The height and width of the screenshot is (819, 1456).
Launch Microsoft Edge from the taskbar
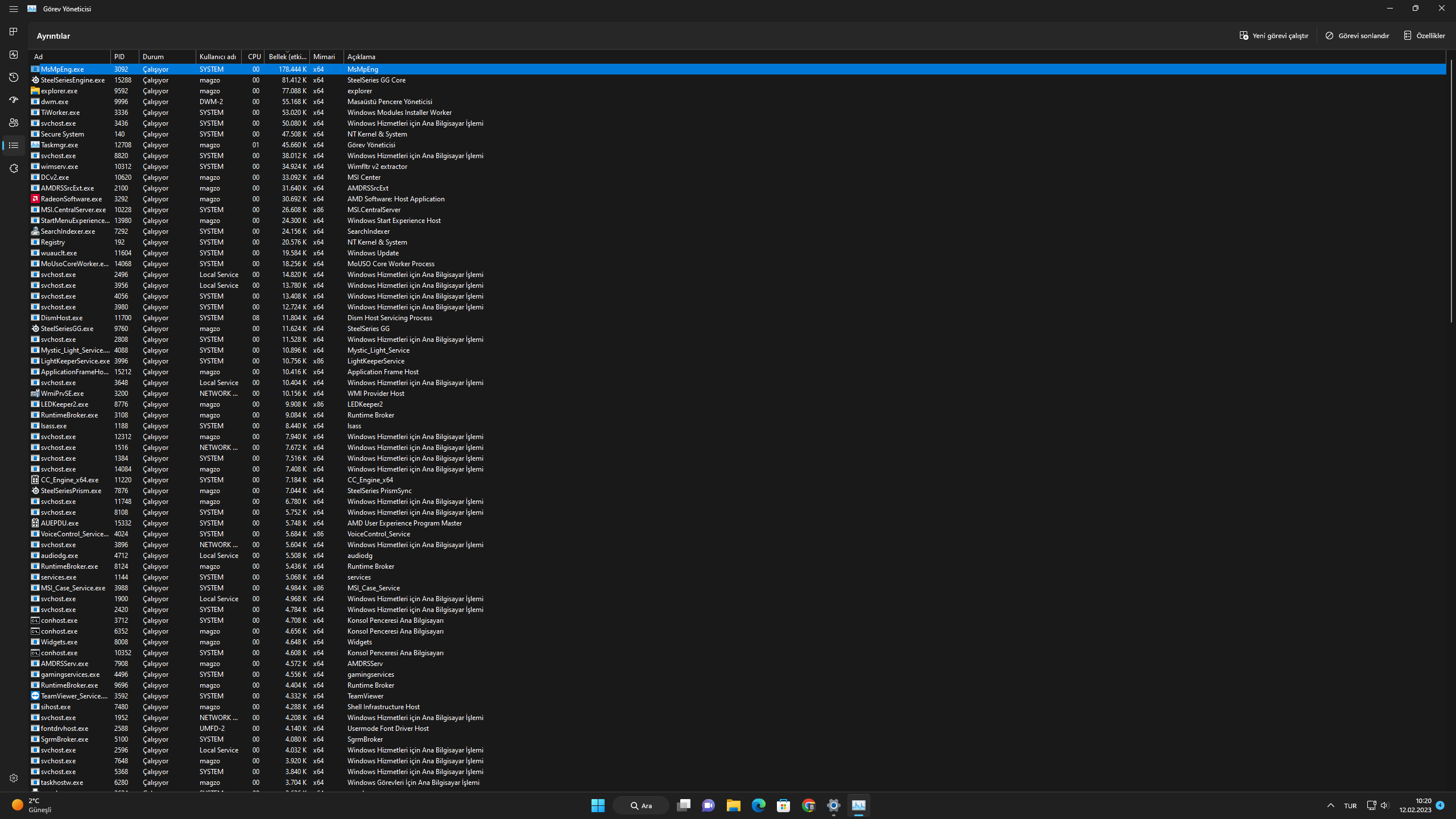click(x=759, y=805)
